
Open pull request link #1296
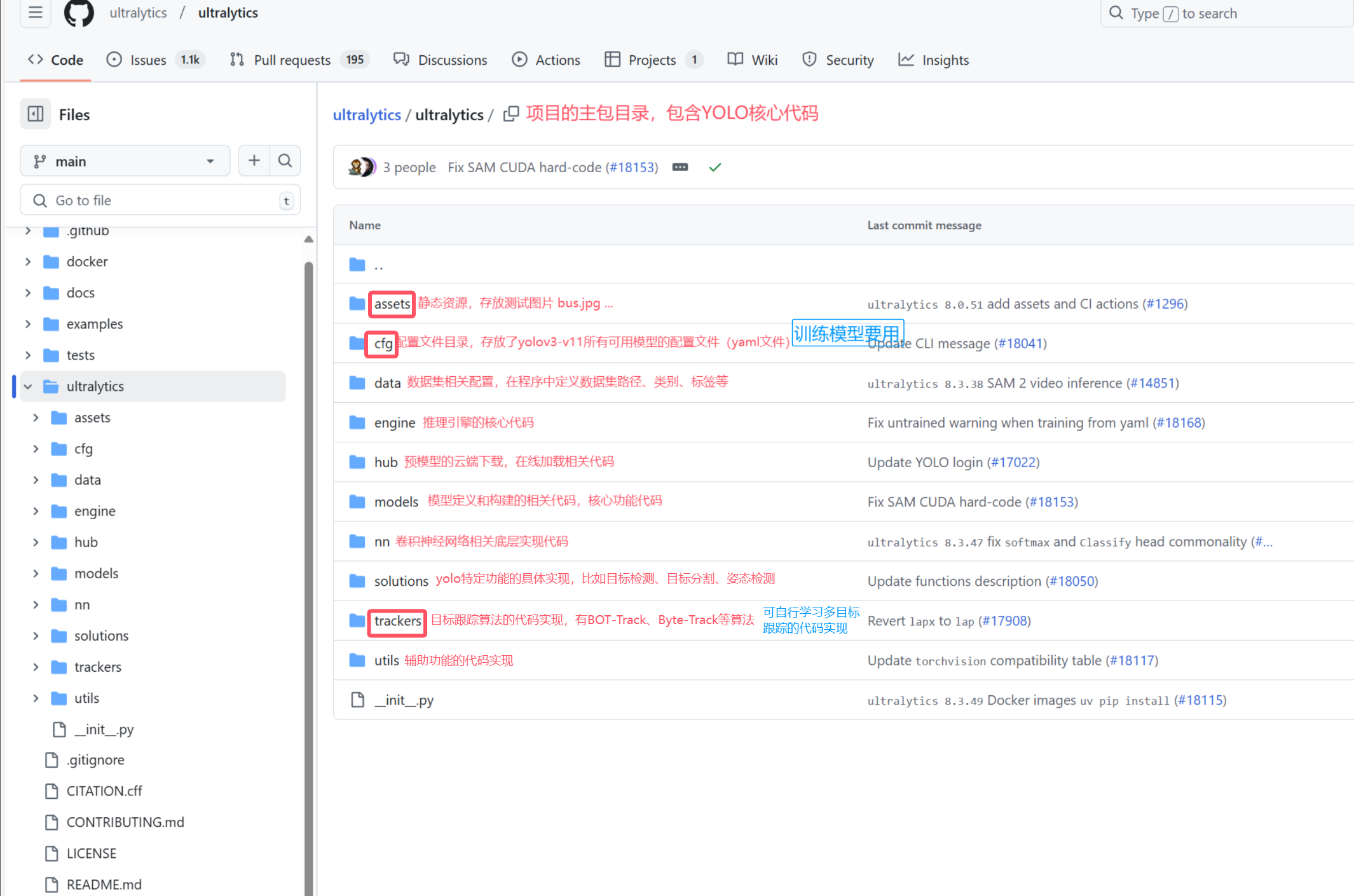click(x=1166, y=304)
